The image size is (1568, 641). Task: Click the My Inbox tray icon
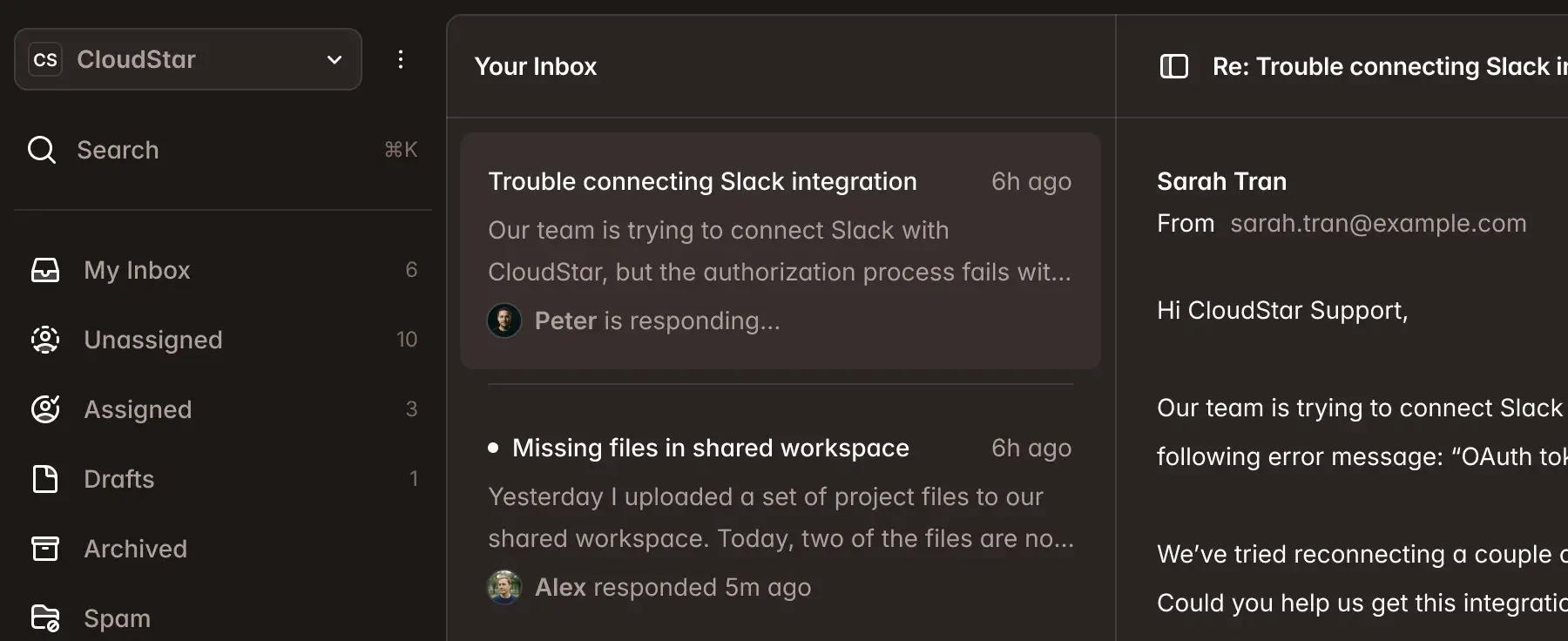[45, 270]
